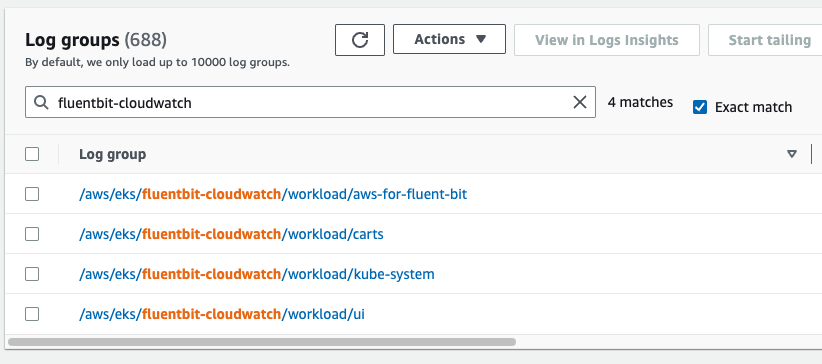Clear the search field with the X icon

tap(579, 102)
